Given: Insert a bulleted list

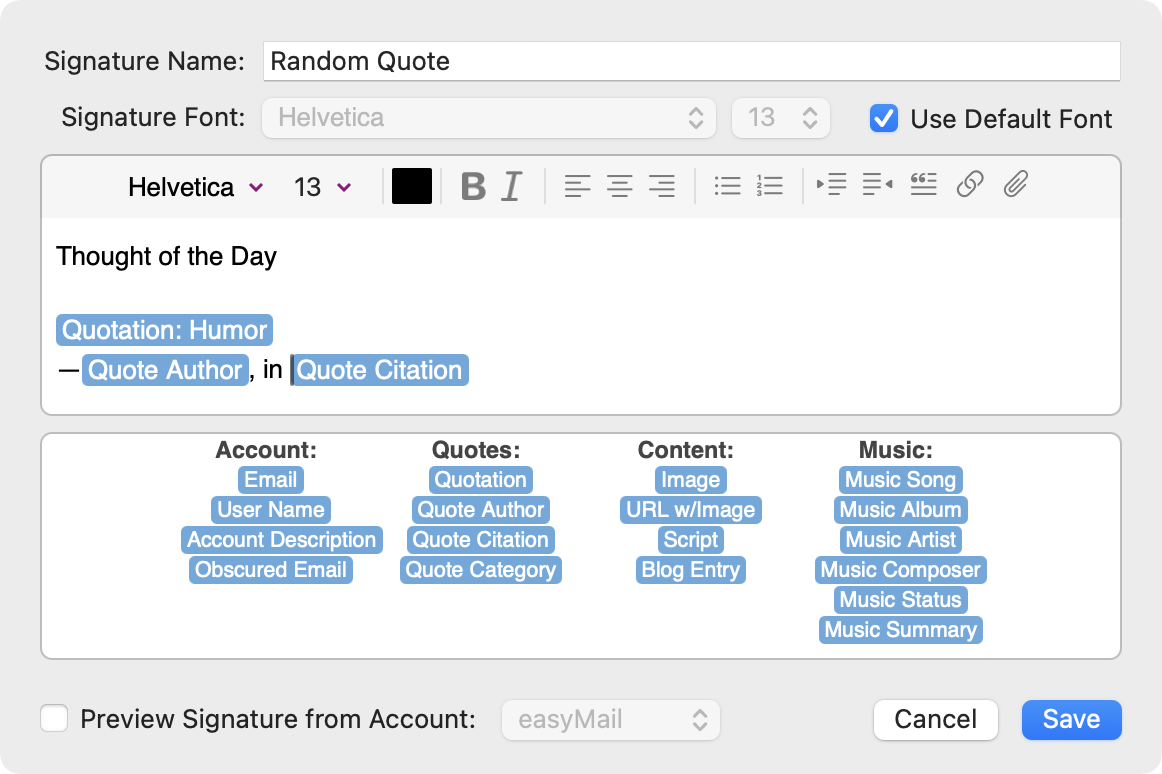Looking at the screenshot, I should [727, 186].
